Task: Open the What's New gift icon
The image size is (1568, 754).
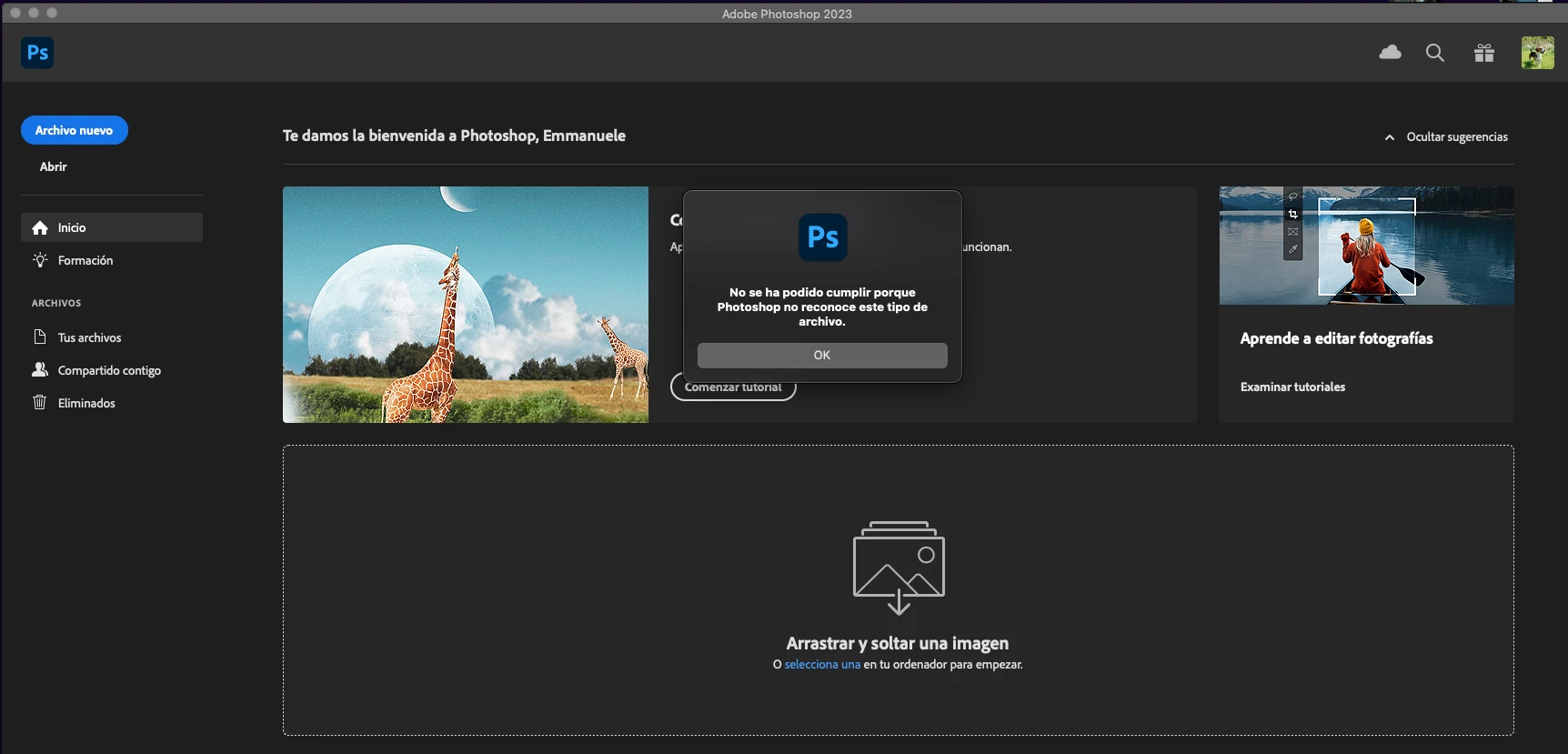Action: coord(1484,53)
